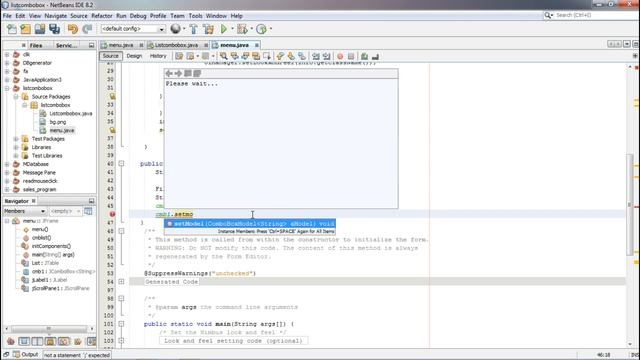Click the Navigator horizontal scrollbar thumb
Screen dimensions: 640x360
click(49, 329)
